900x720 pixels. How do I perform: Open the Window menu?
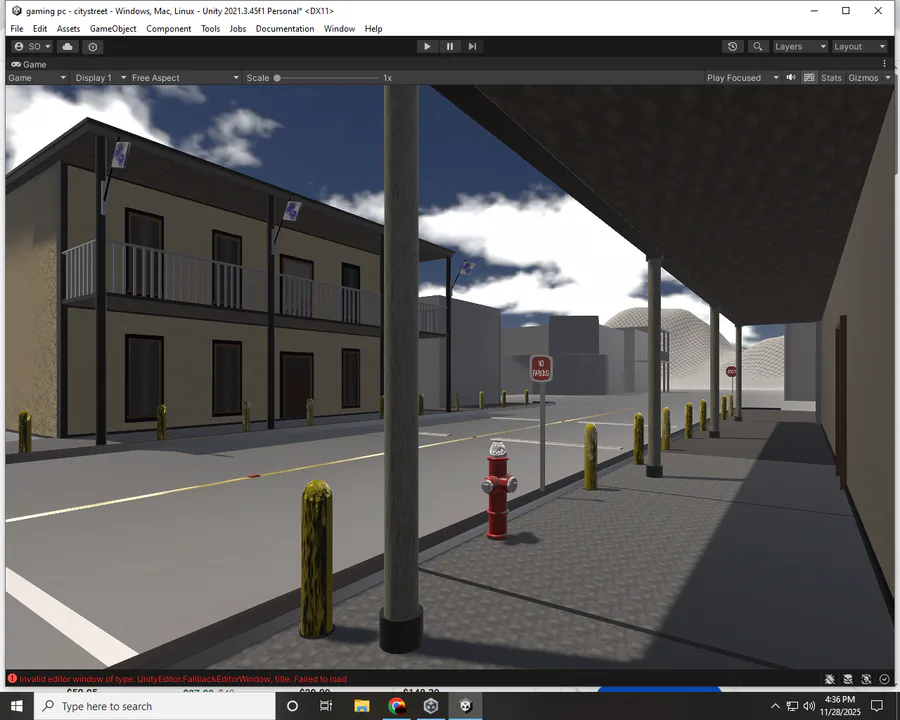pos(340,29)
